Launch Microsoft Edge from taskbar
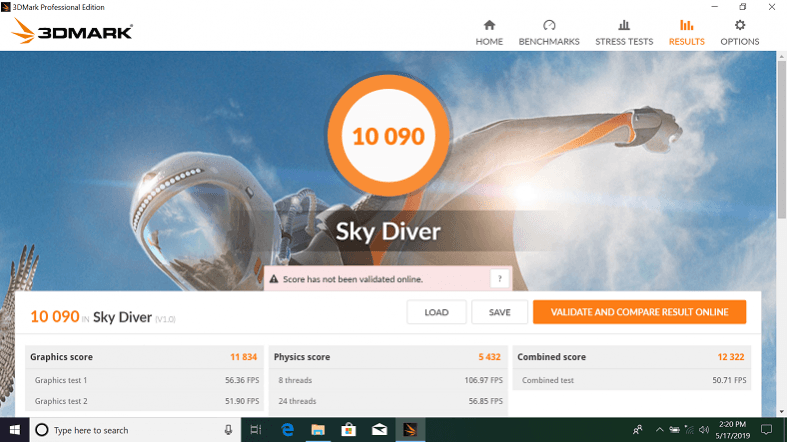The image size is (787, 442). click(x=288, y=430)
